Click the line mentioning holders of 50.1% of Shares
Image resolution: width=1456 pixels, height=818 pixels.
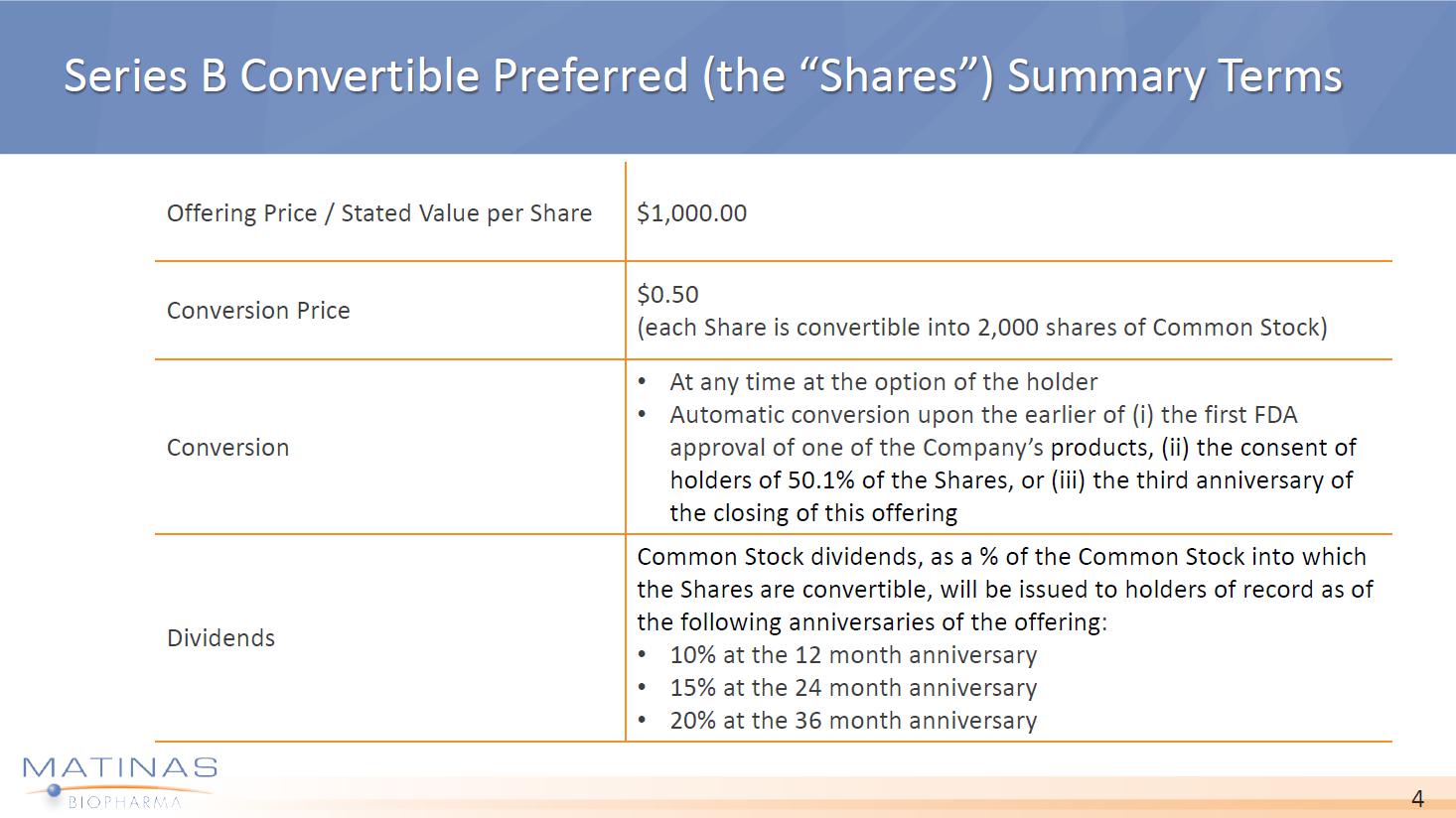point(1010,480)
